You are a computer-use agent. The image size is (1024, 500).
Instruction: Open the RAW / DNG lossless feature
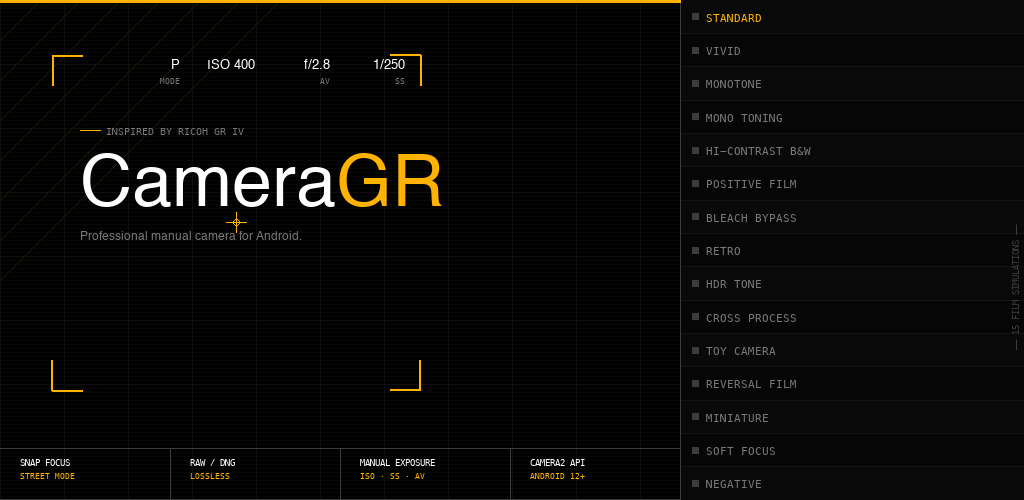pos(255,474)
